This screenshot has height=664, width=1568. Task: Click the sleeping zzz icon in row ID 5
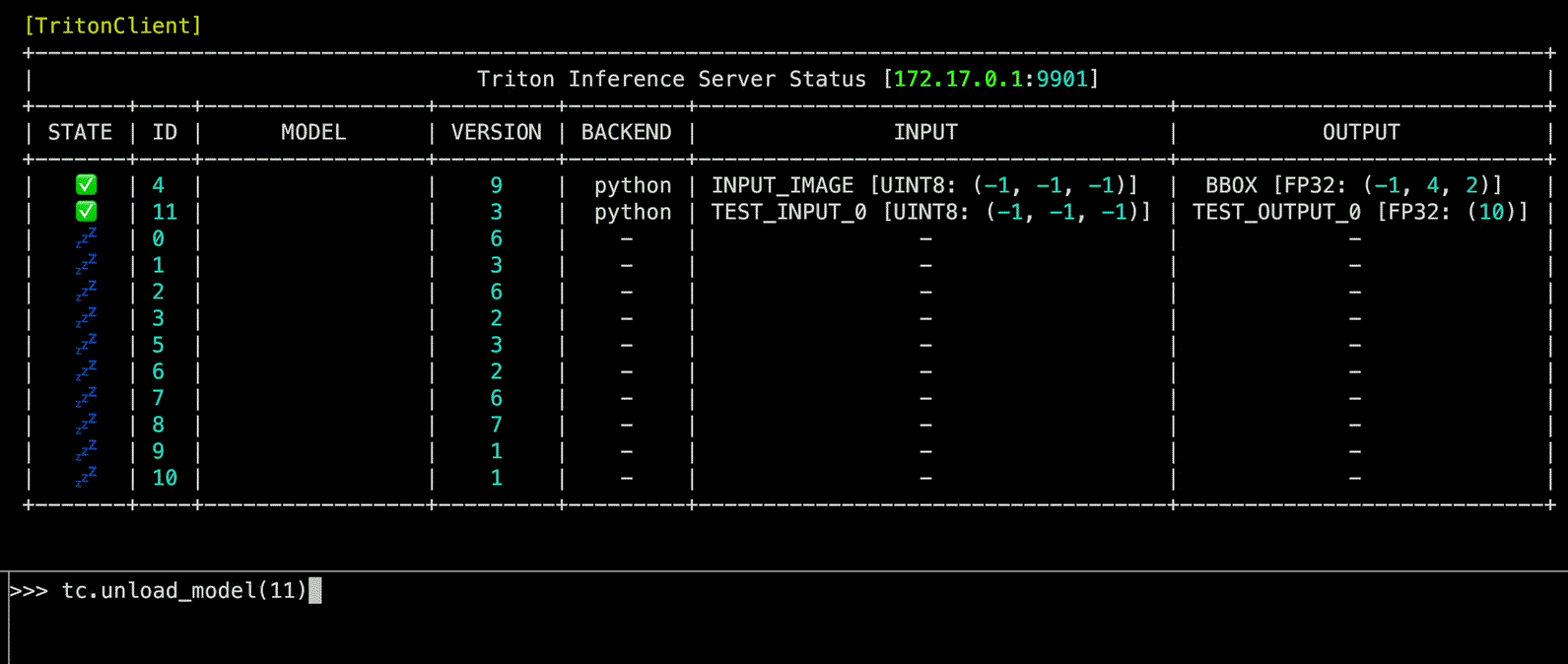coord(87,344)
